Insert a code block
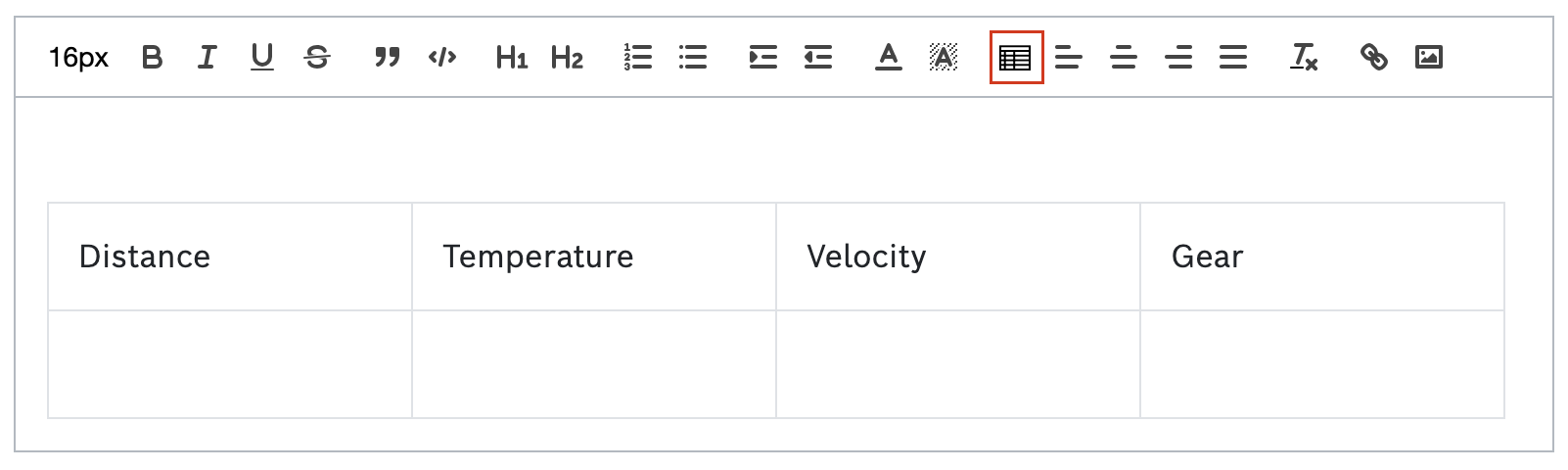Image resolution: width=1568 pixels, height=470 pixels. click(x=442, y=58)
